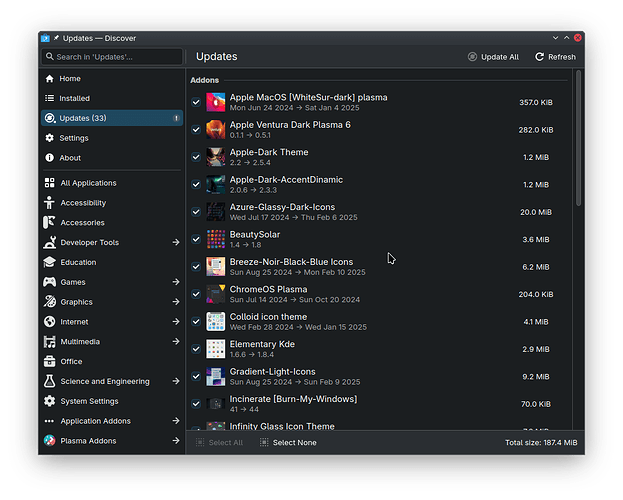Click the Incinerate Burn-My-Windows thumbnail
The width and height of the screenshot is (623, 500).
pyautogui.click(x=216, y=404)
